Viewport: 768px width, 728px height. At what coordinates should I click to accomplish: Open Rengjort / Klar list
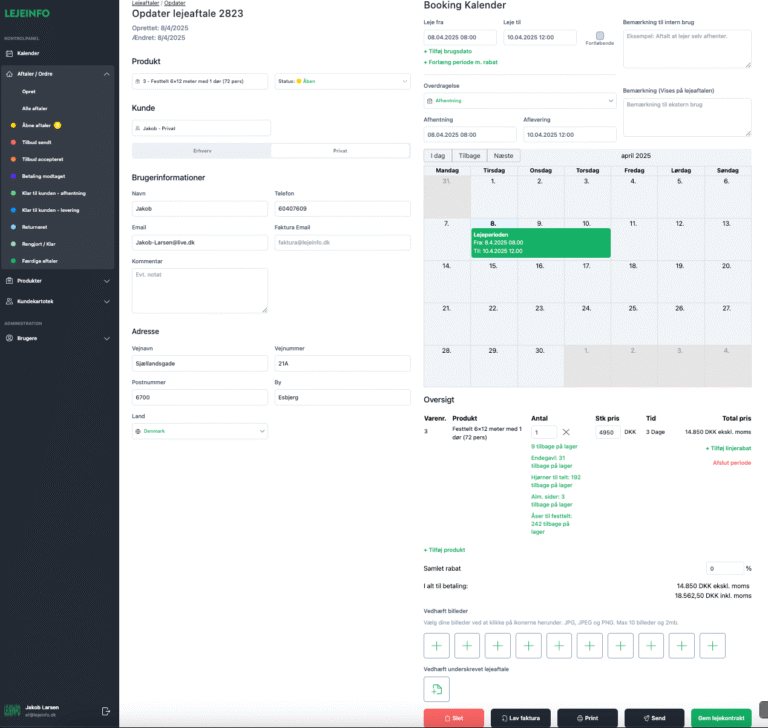tap(38, 244)
